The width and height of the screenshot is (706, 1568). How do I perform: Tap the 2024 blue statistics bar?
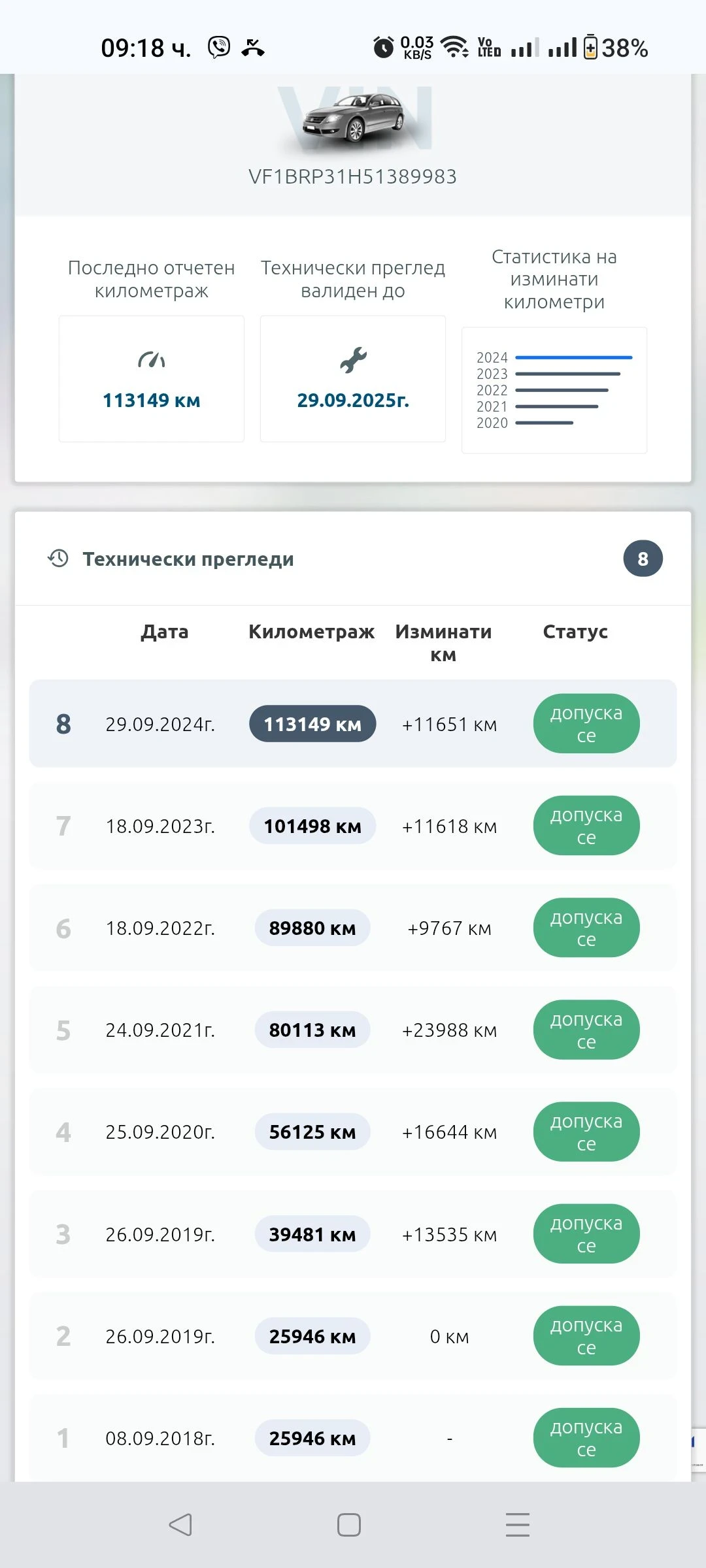573,357
